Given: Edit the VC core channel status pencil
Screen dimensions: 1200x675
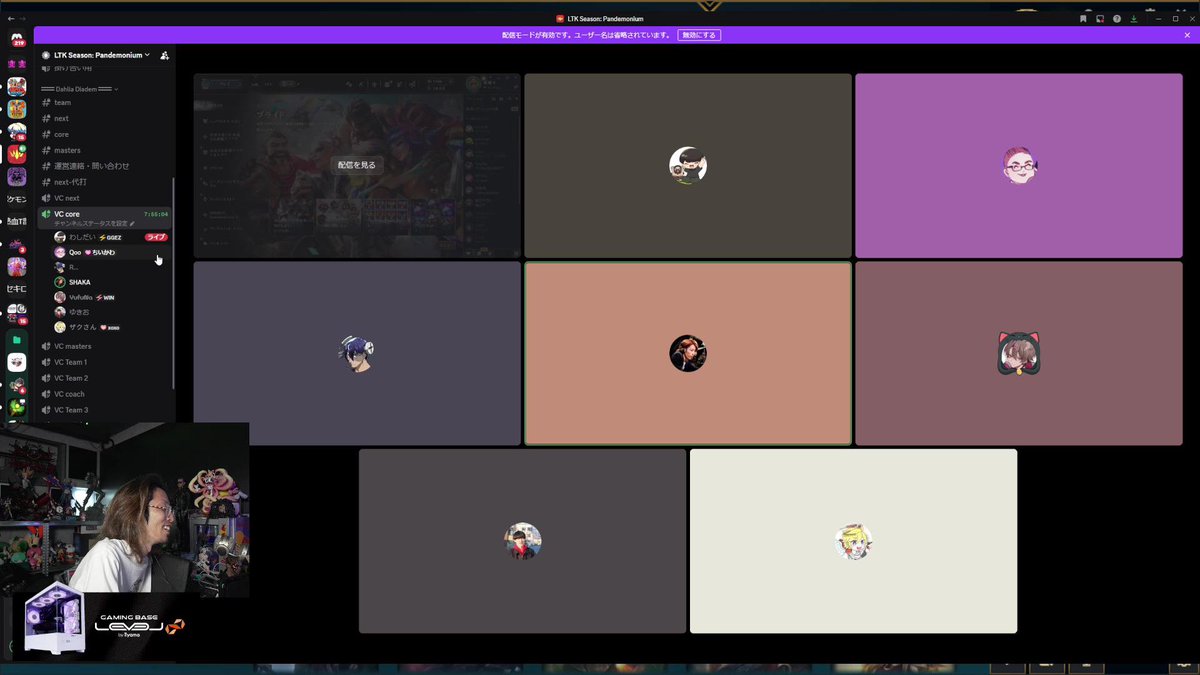Looking at the screenshot, I should click(x=130, y=223).
